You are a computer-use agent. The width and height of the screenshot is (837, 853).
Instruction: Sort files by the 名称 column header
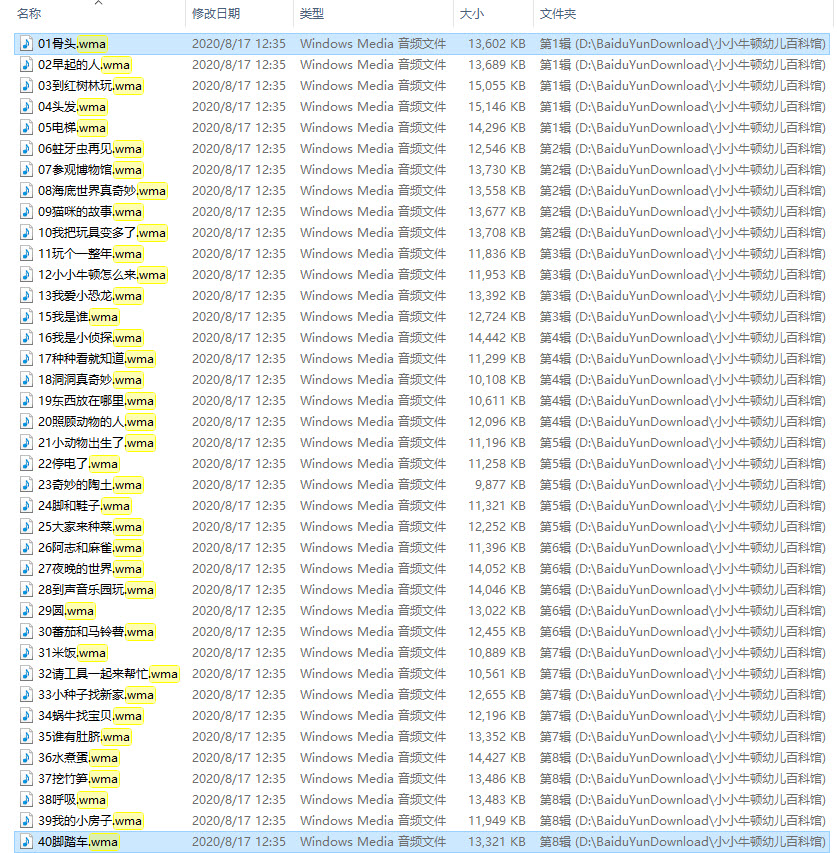pyautogui.click(x=30, y=14)
